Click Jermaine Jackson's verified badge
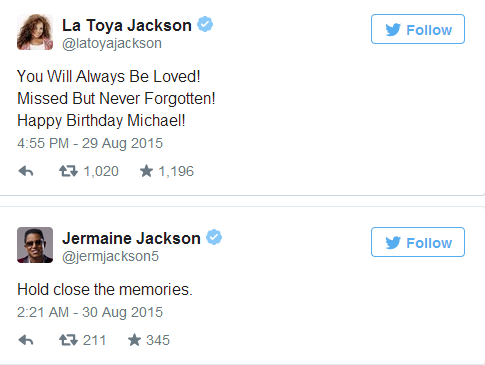The image size is (485, 365). point(214,237)
